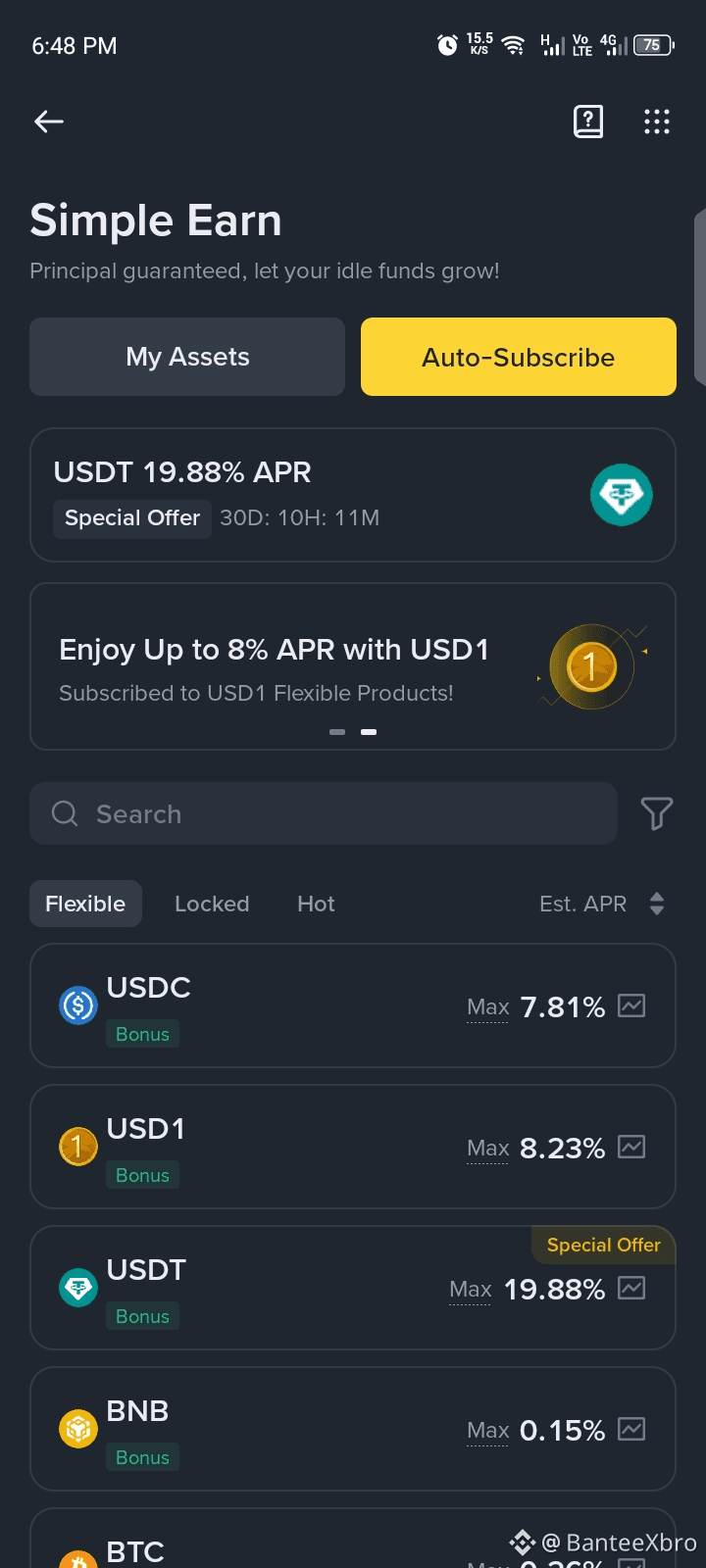
Task: Open the nine-dot grid menu
Action: click(657, 122)
